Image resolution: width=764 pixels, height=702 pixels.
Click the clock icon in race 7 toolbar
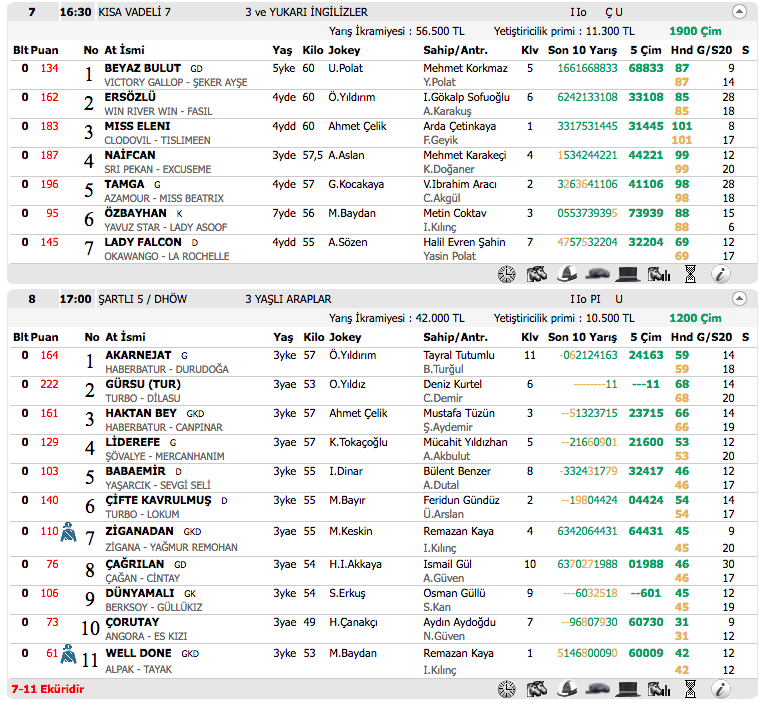(x=507, y=273)
